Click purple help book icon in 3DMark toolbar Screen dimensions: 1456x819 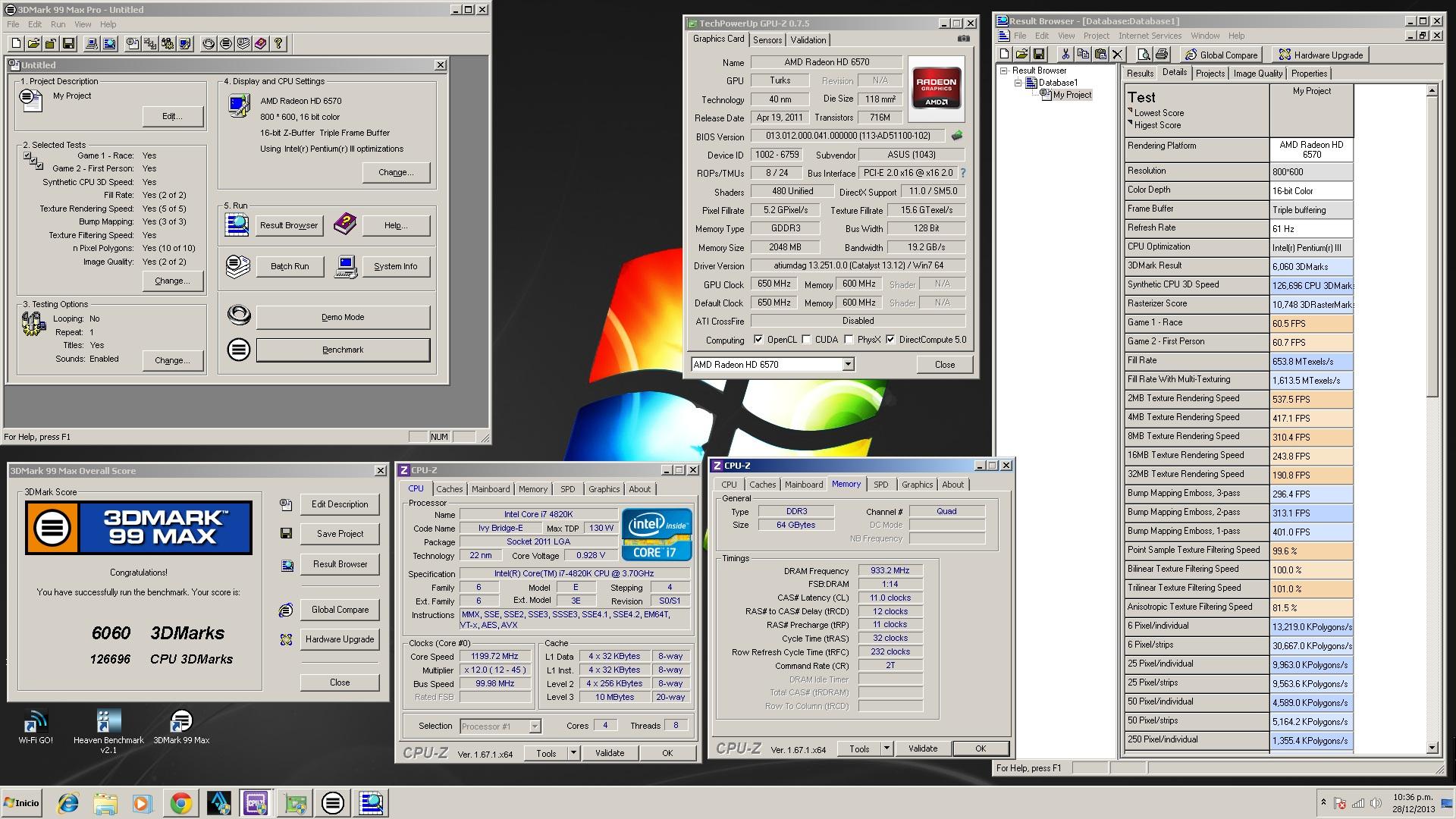tap(261, 43)
